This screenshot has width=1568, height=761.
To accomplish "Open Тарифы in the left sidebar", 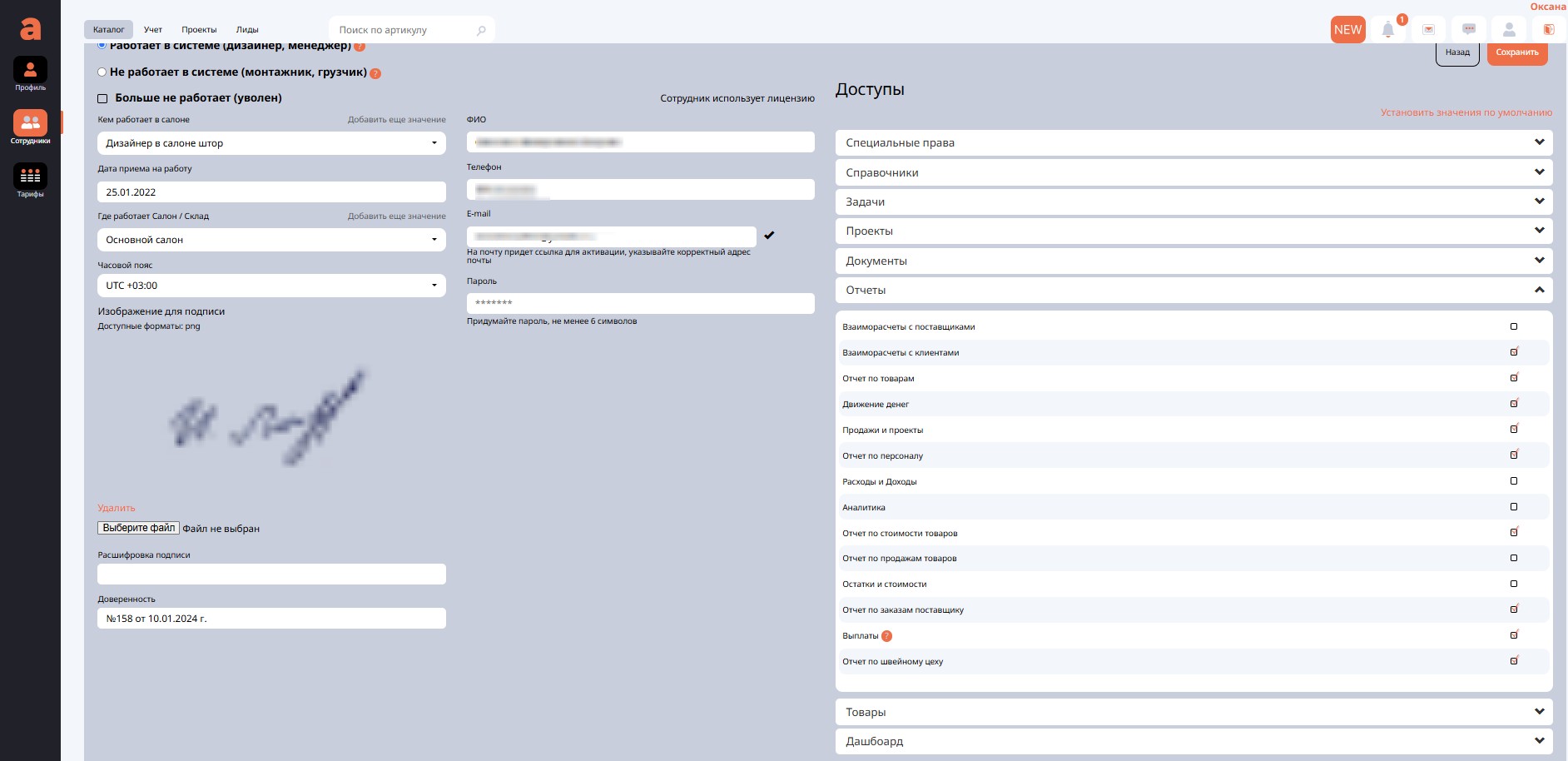I will tap(30, 180).
